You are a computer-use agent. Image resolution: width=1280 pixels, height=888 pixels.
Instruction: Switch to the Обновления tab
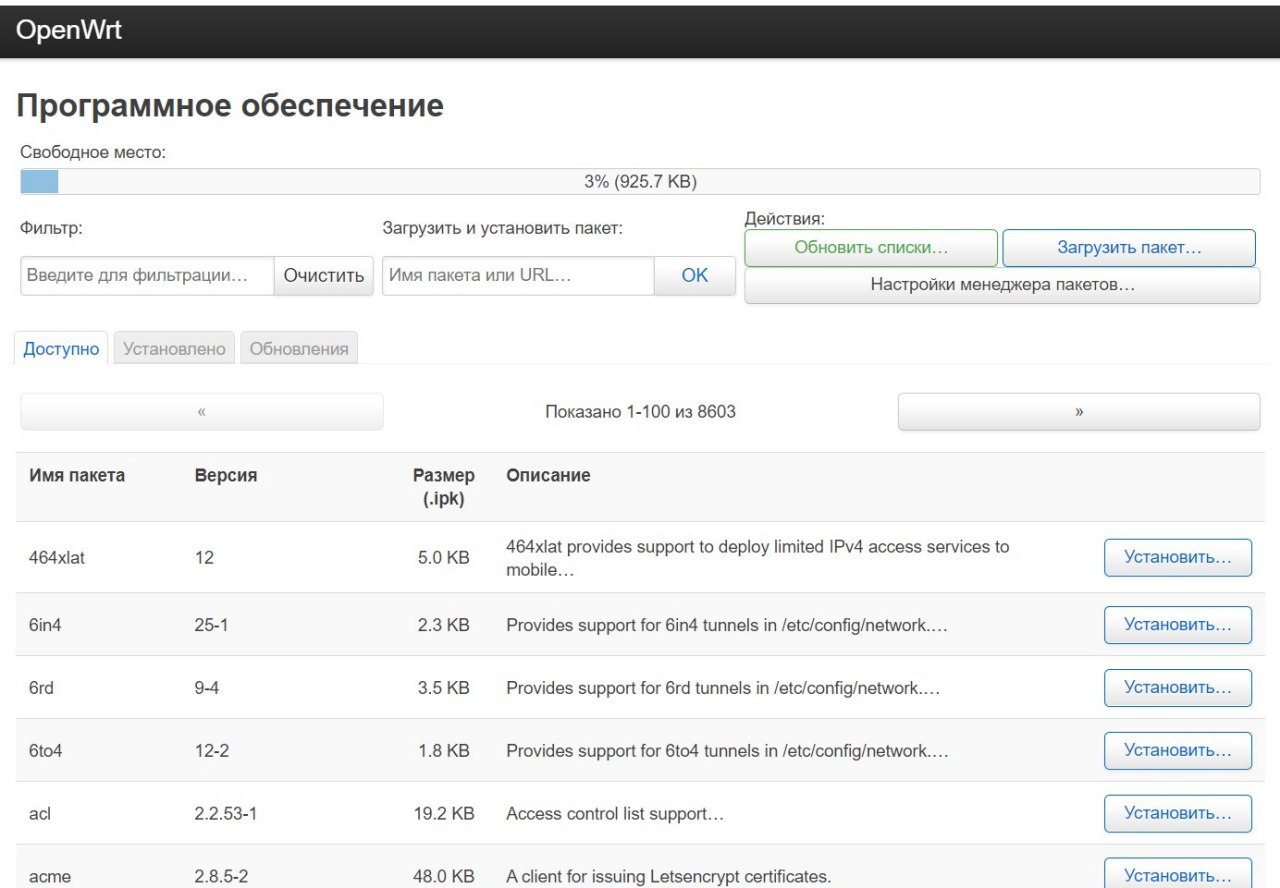(x=299, y=349)
